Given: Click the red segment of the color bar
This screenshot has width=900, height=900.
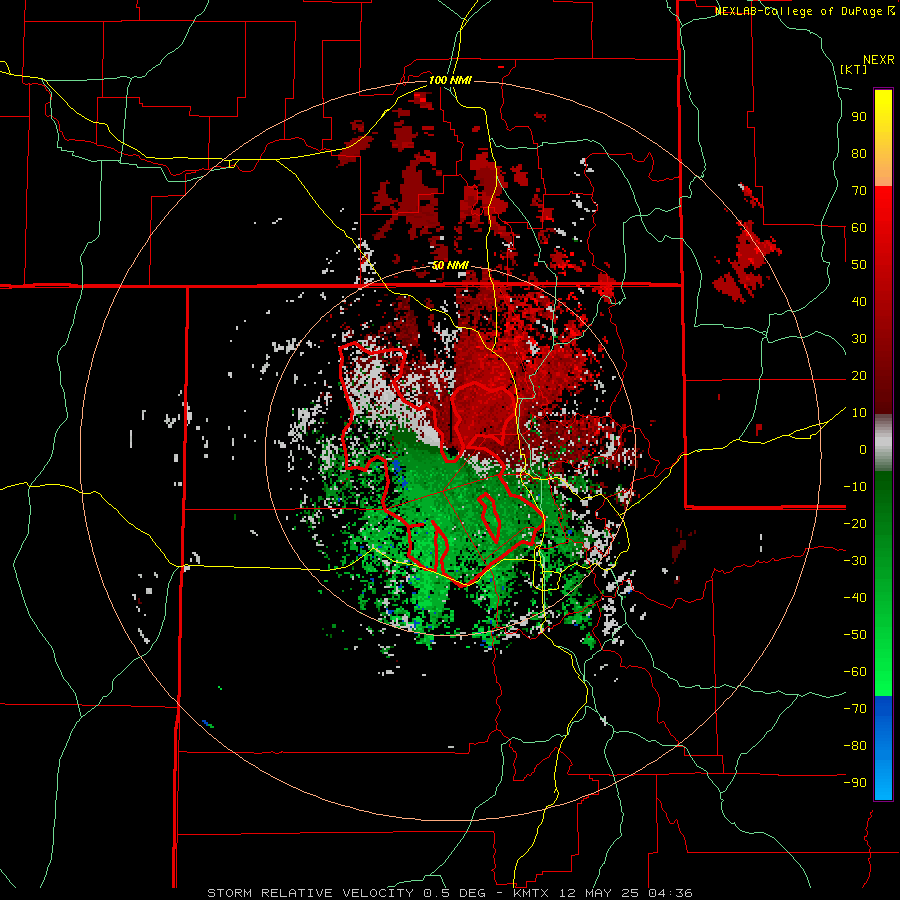Looking at the screenshot, I should click(x=883, y=300).
